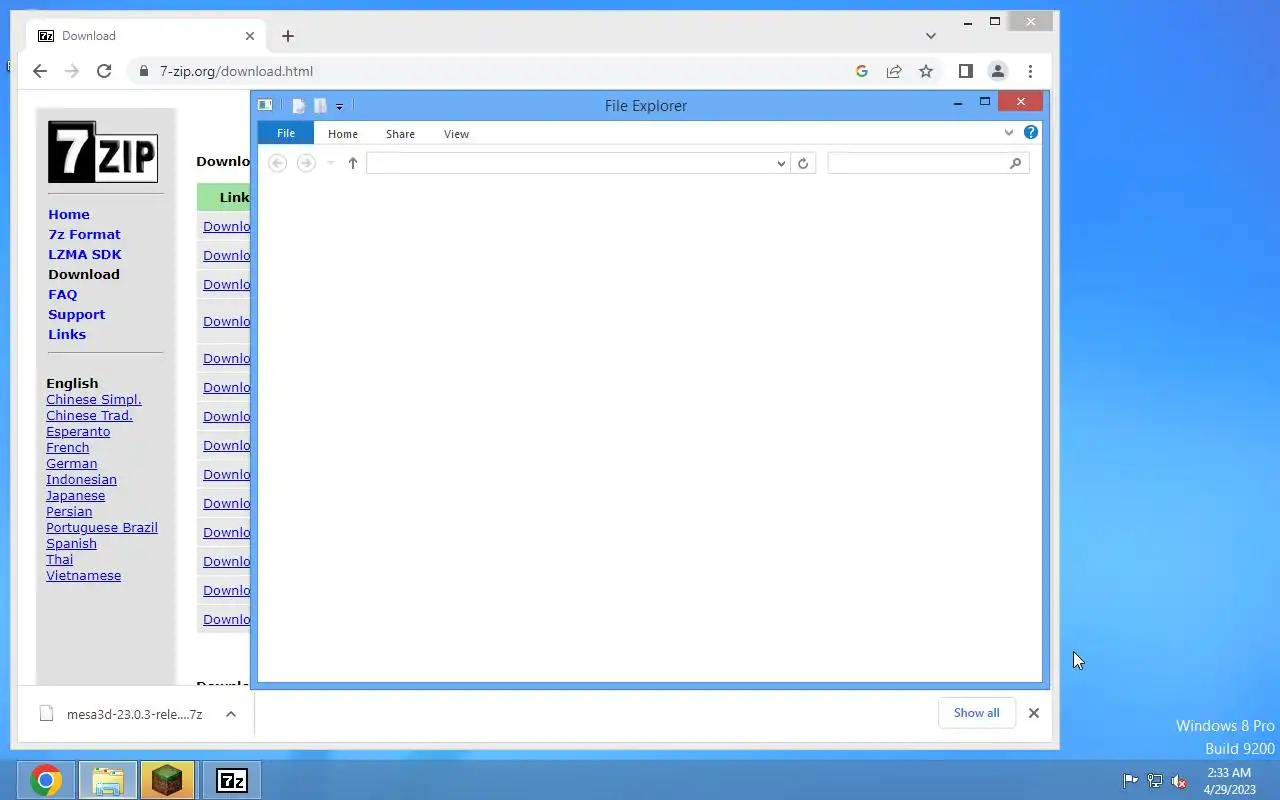Select Portuguese Brazil language link
This screenshot has height=800, width=1280.
(102, 527)
